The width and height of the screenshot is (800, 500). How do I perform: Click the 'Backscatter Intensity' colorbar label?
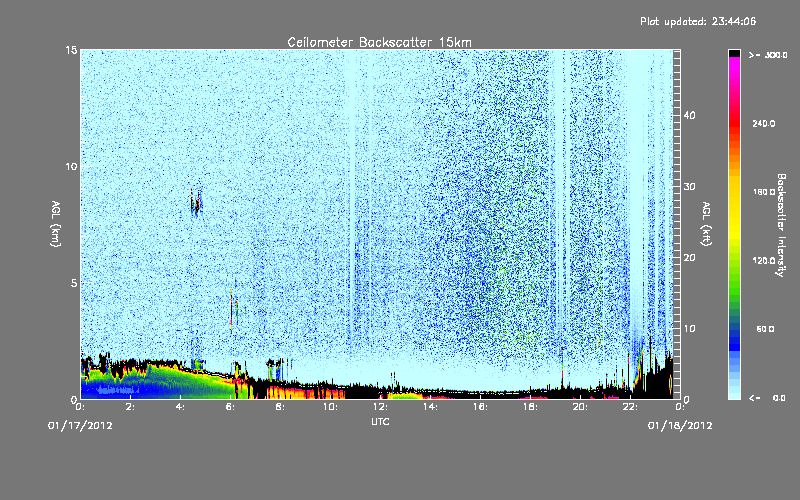tap(780, 225)
